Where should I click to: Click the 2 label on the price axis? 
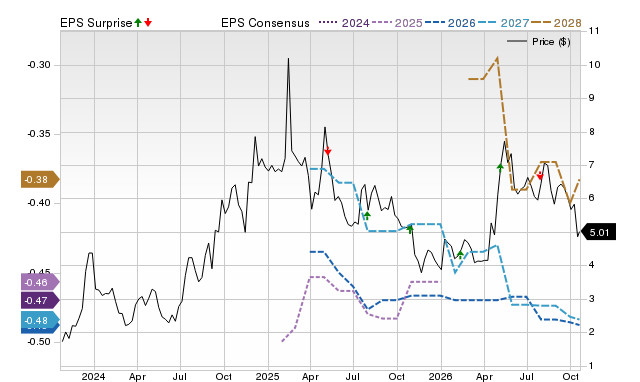[591, 332]
